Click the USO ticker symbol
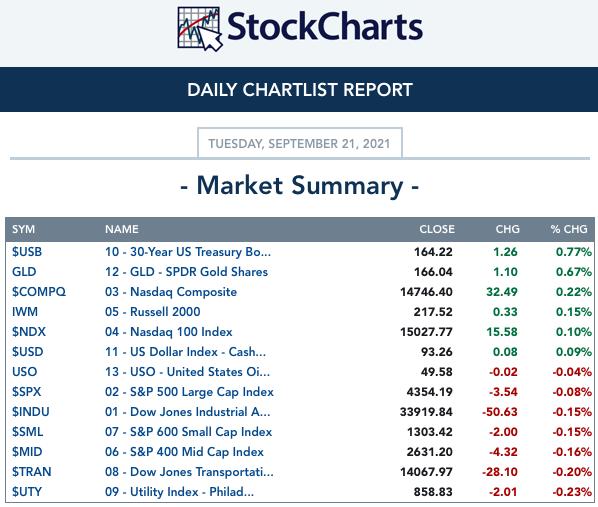The height and width of the screenshot is (507, 598). 24,372
